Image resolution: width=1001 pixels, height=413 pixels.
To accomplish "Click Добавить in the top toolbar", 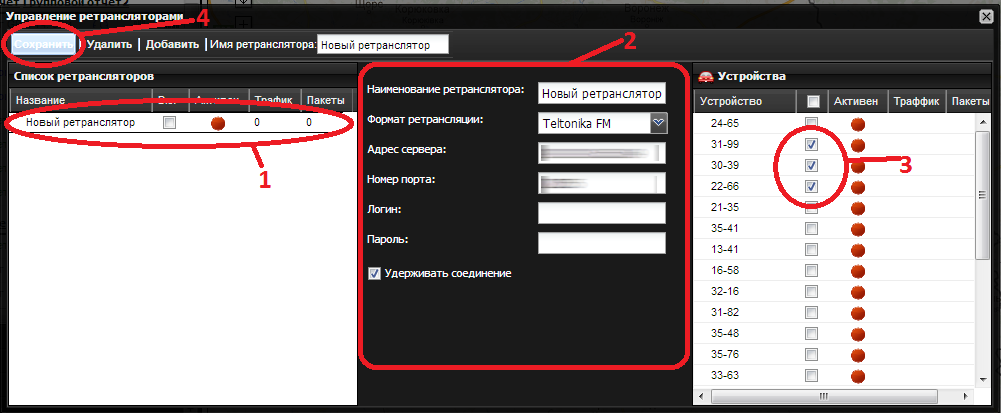I will coord(174,45).
